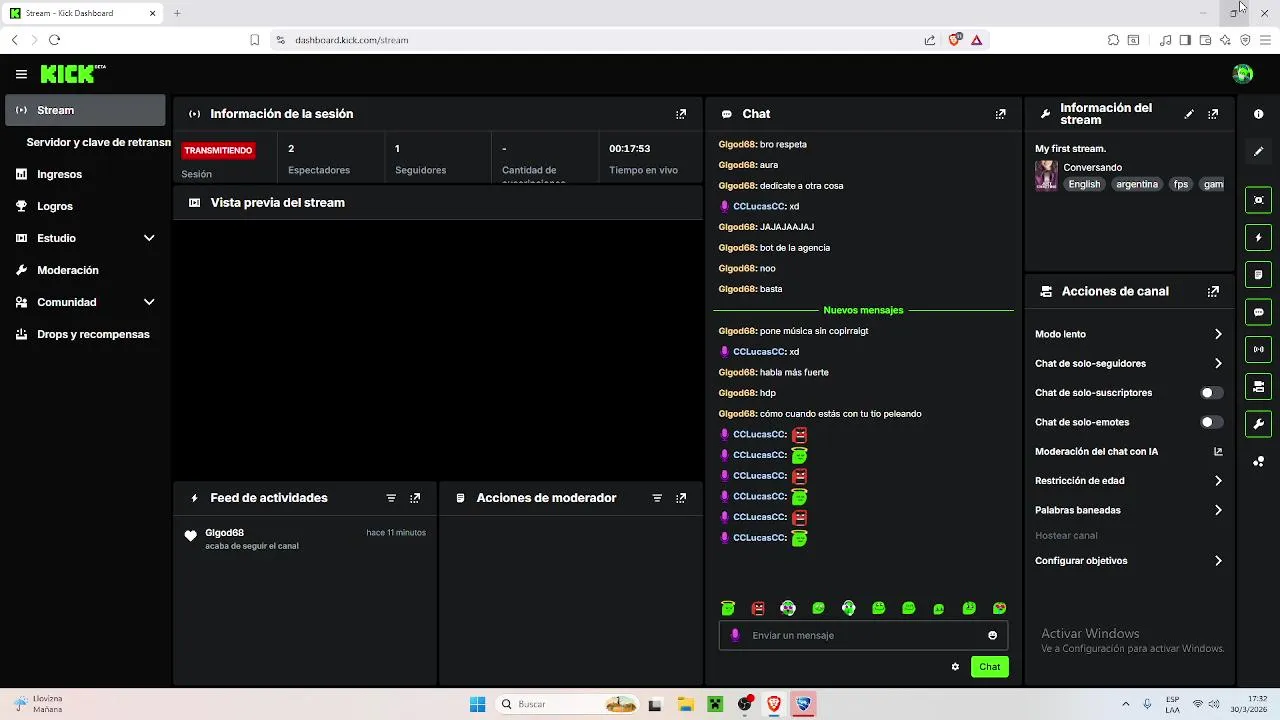Viewport: 1280px width, 720px height.
Task: Open Moderación del chat con IA external link
Action: [x=1218, y=452]
